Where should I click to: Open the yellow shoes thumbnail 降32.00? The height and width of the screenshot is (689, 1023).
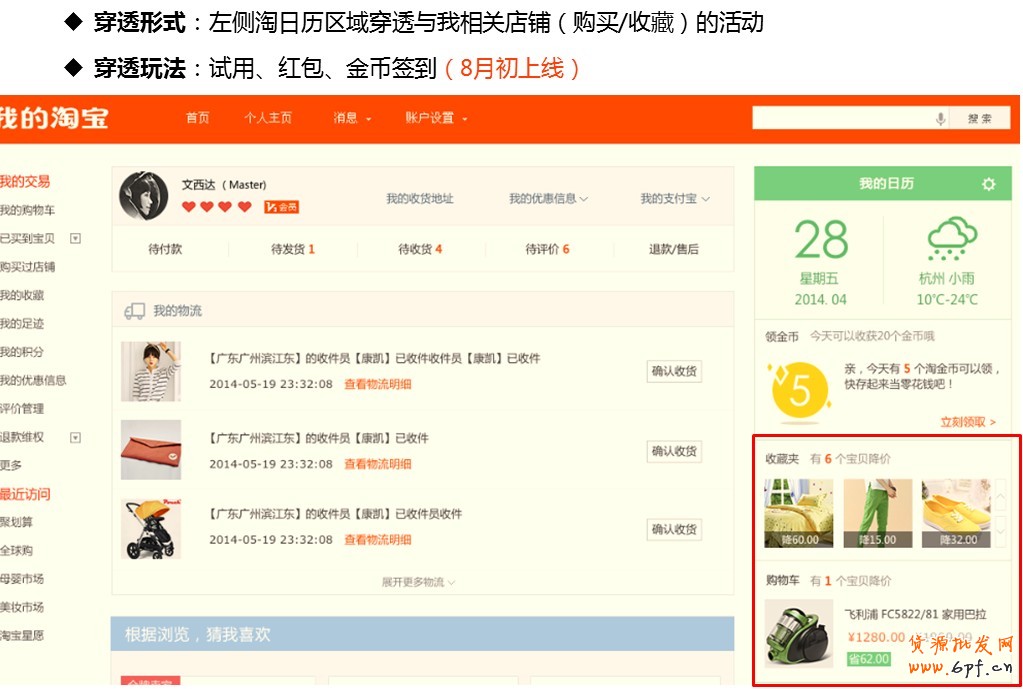click(x=957, y=513)
